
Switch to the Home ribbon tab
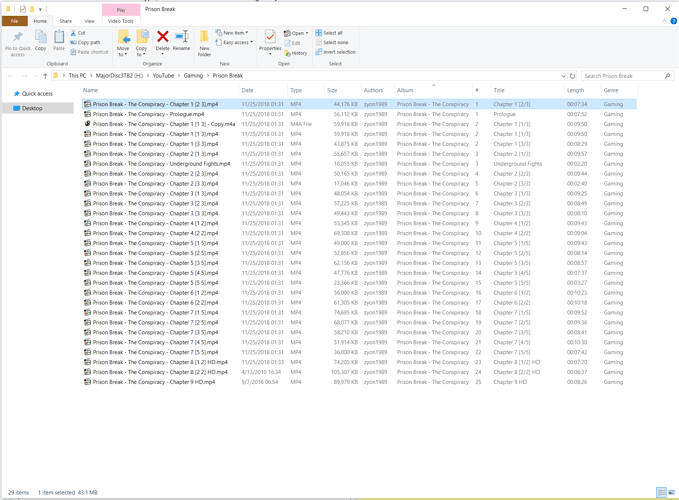(40, 21)
